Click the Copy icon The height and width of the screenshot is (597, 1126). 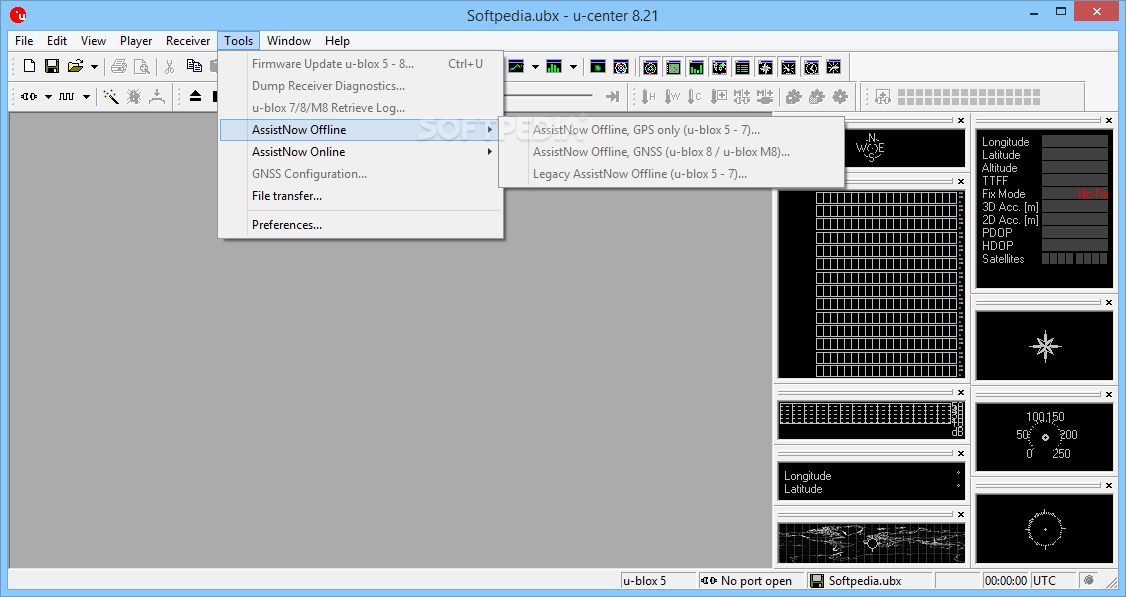(x=194, y=66)
